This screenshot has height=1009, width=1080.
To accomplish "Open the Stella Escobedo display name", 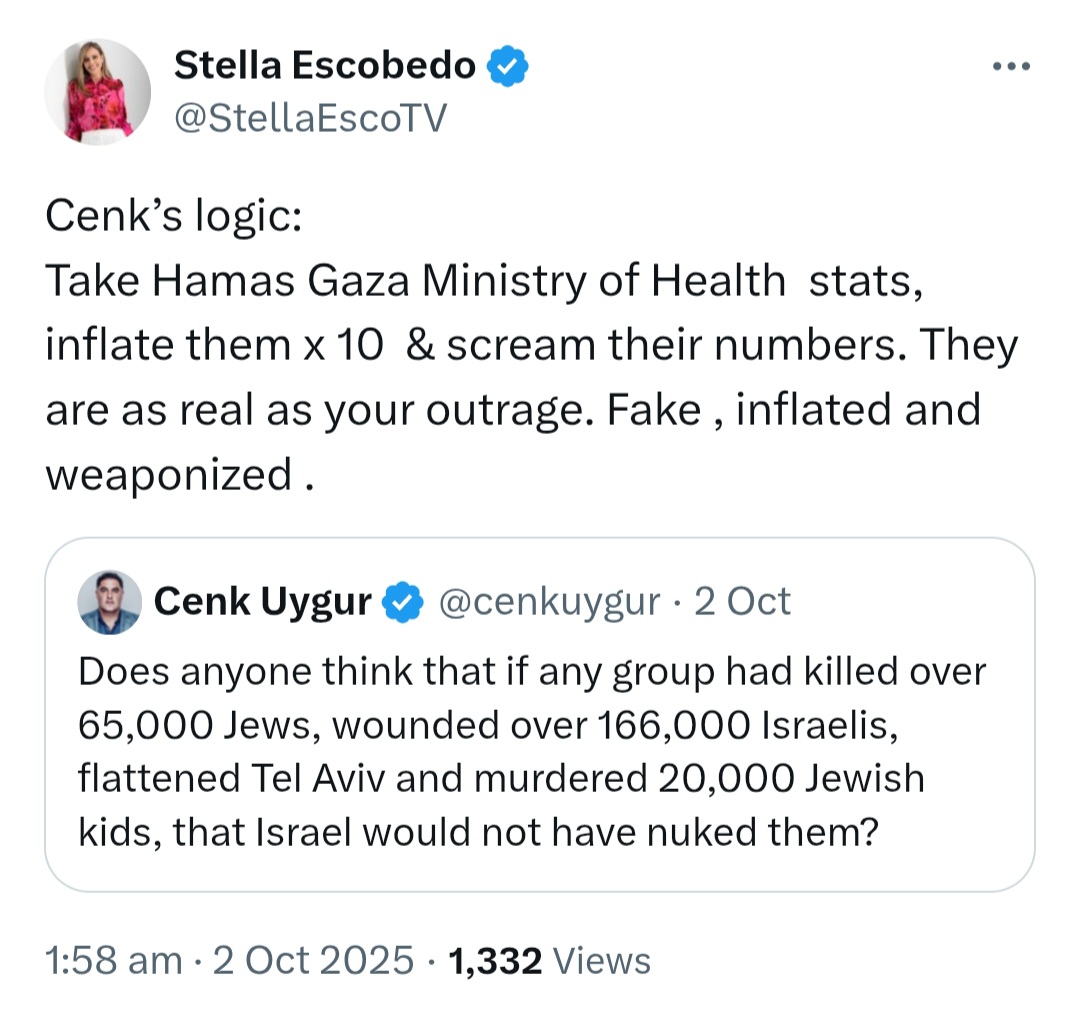I will (324, 65).
